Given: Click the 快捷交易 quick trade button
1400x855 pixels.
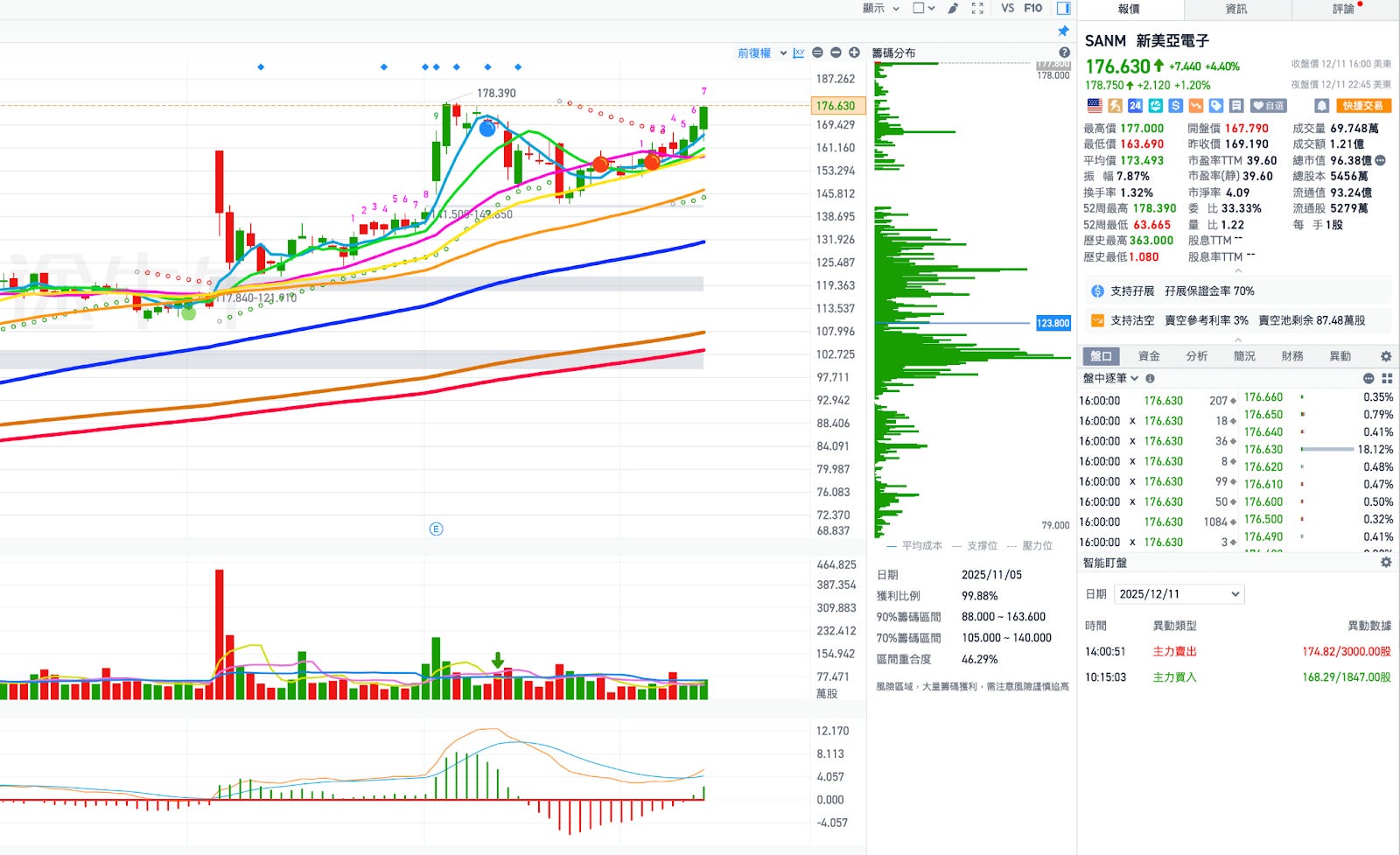Looking at the screenshot, I should point(1363,106).
